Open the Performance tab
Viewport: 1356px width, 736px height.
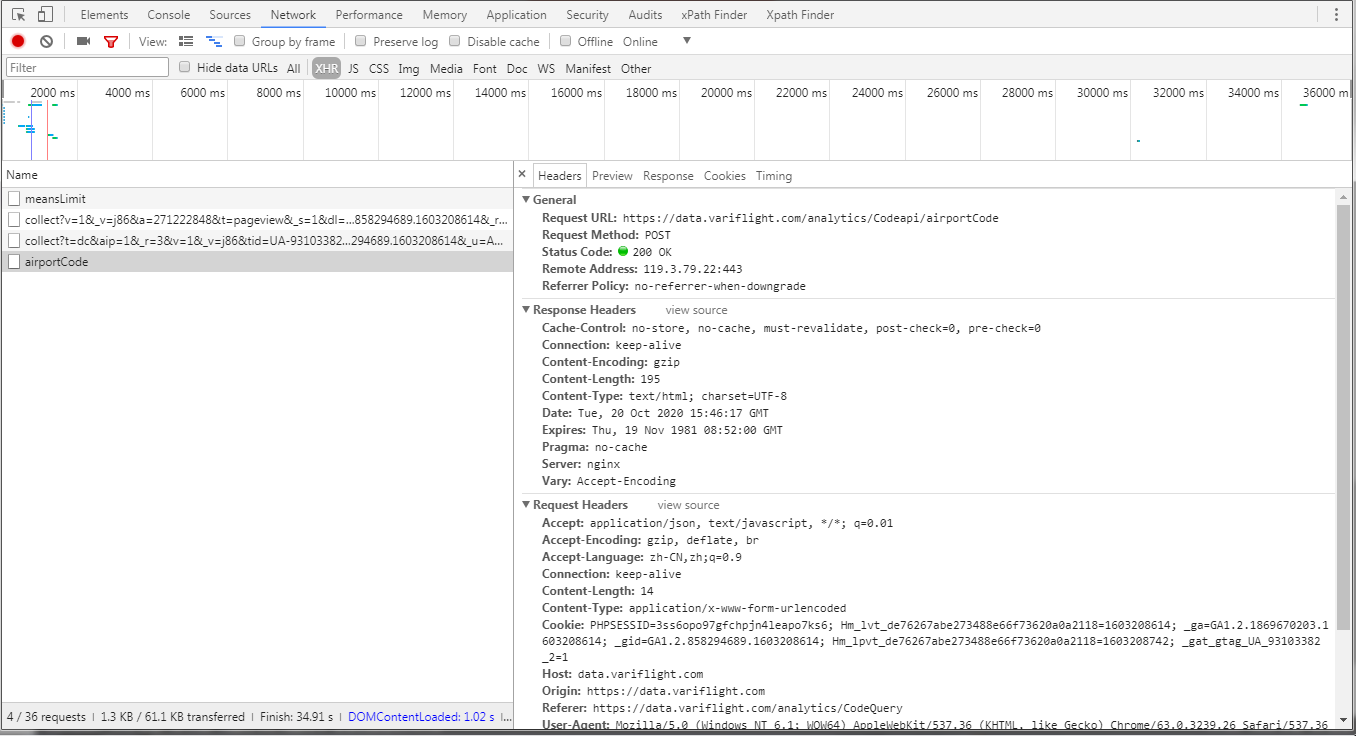[369, 15]
